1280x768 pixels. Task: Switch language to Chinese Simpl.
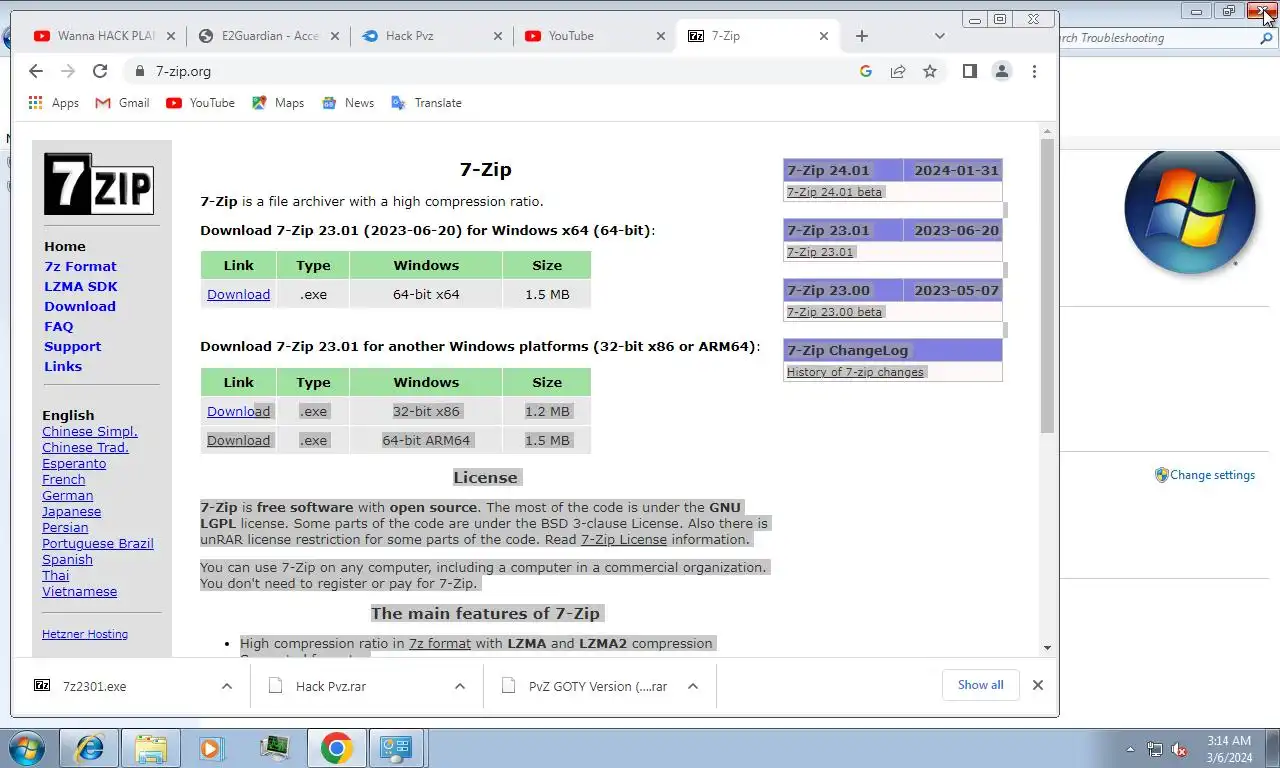click(90, 431)
